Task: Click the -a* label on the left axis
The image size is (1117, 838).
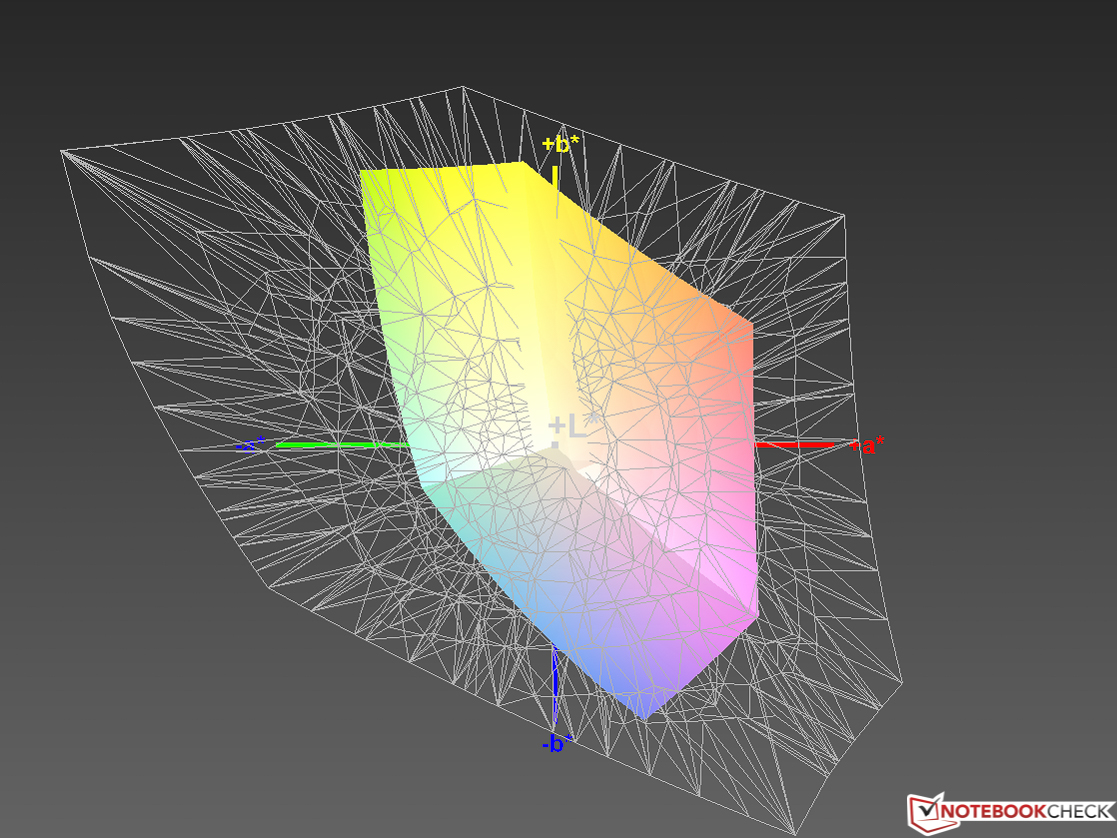Action: click(x=250, y=445)
